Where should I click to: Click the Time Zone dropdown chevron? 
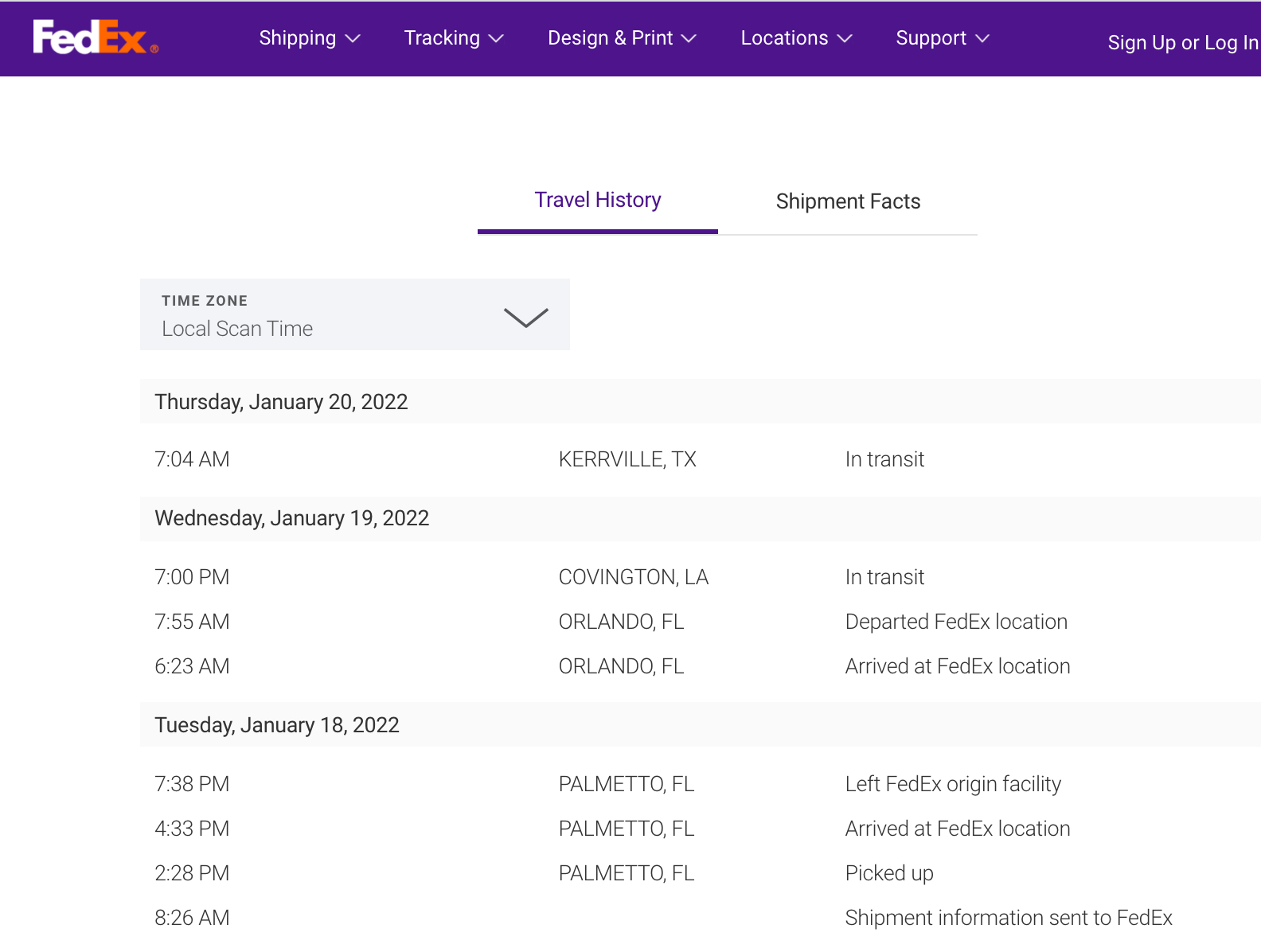pos(526,317)
